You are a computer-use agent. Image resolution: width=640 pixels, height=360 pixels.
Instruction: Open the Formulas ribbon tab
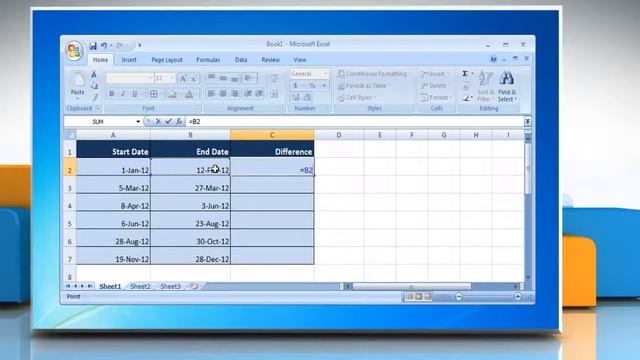click(208, 60)
